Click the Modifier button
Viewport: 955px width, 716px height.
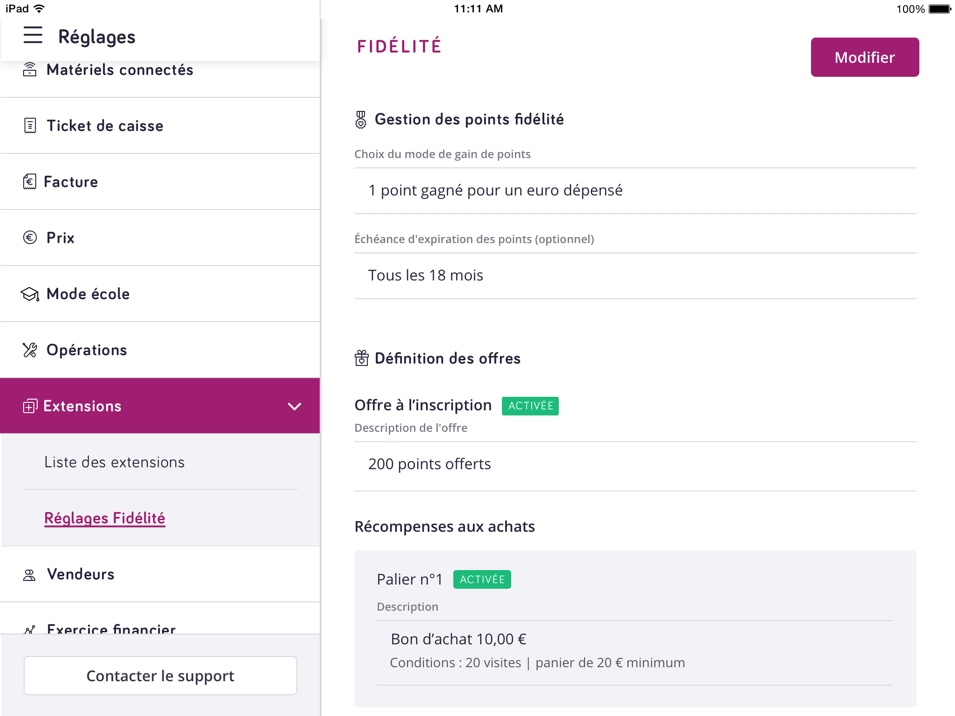coord(864,57)
